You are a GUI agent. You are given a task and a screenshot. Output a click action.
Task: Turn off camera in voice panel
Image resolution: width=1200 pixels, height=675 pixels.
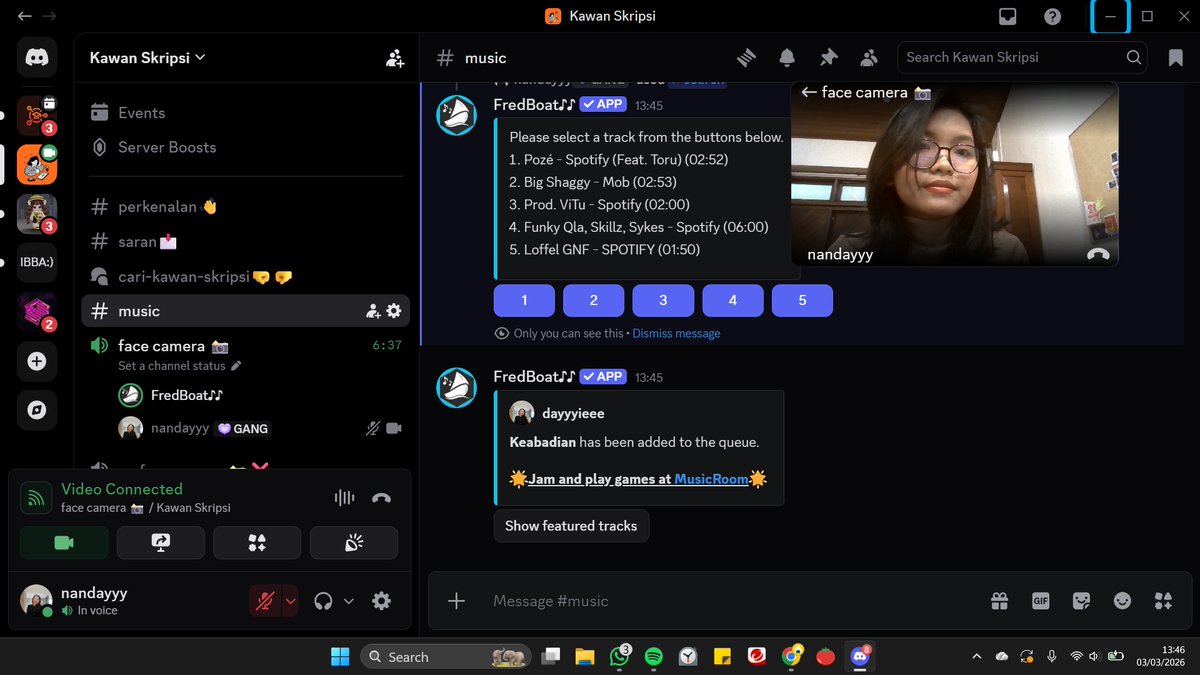click(64, 542)
